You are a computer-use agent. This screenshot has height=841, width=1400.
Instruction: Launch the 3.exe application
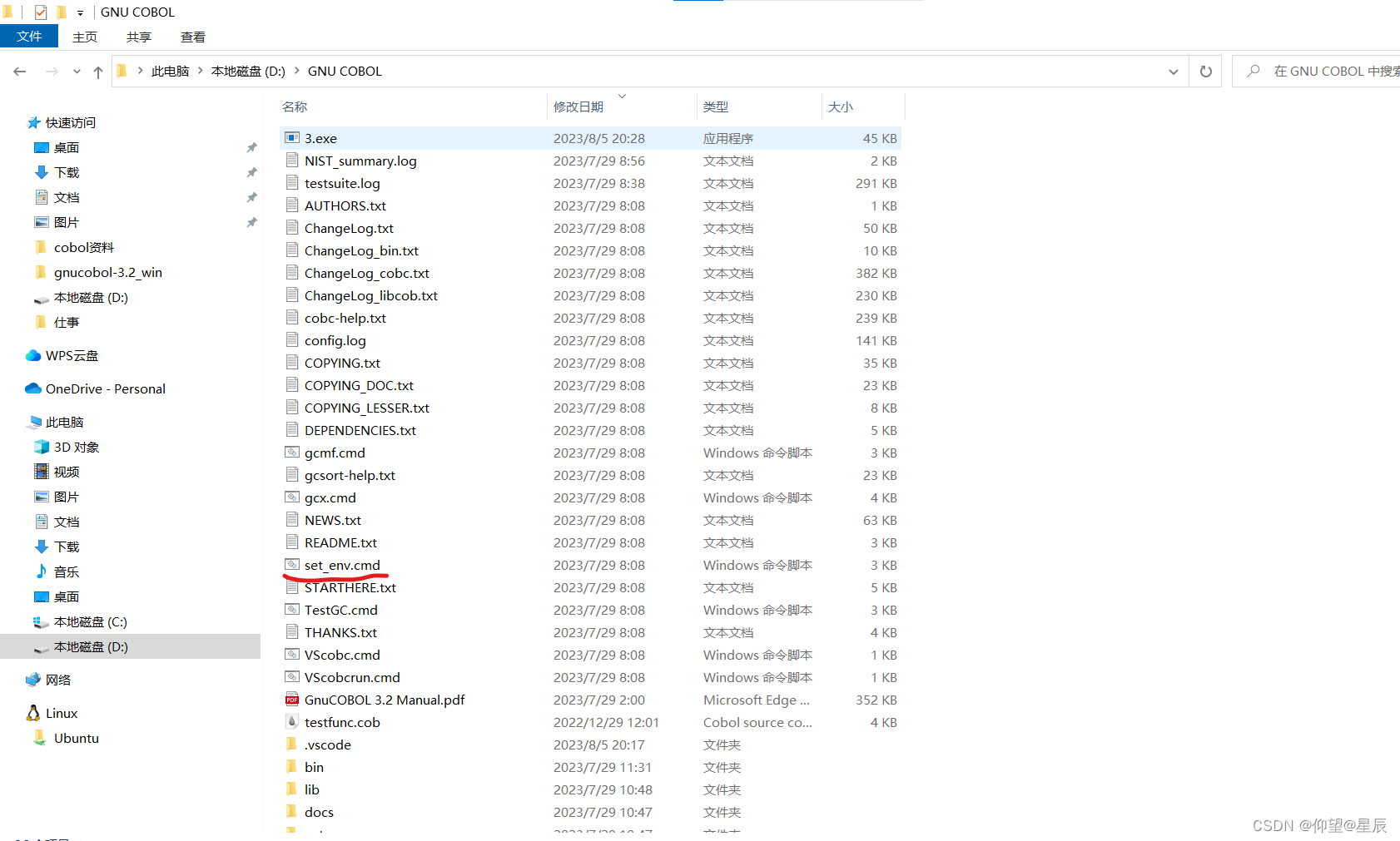coord(320,138)
